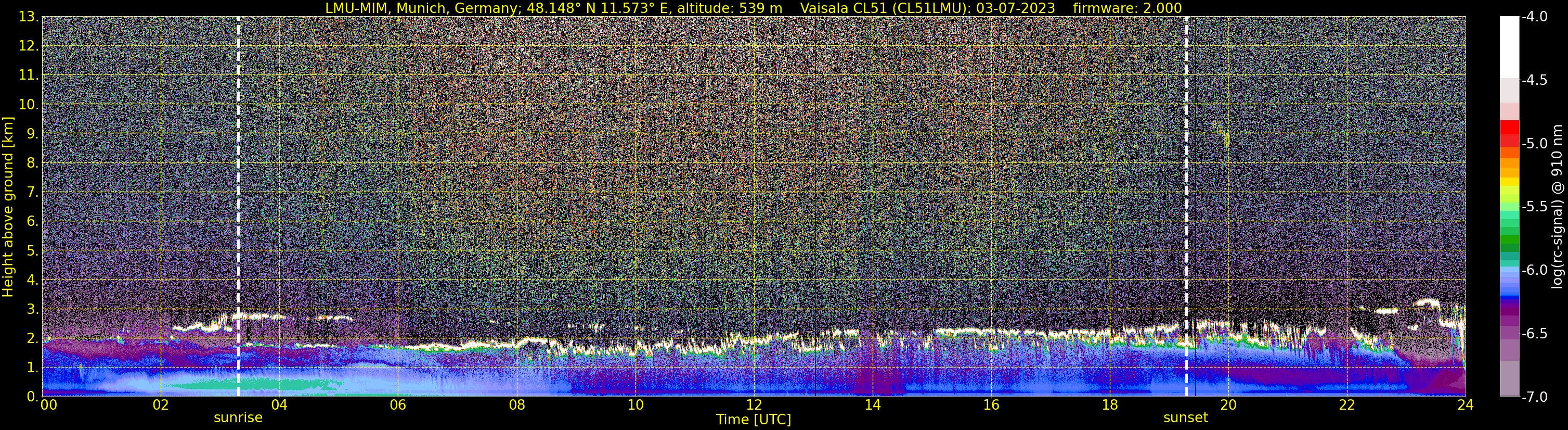
Task: Select the "sunrise" label below the axis
Action: point(238,418)
